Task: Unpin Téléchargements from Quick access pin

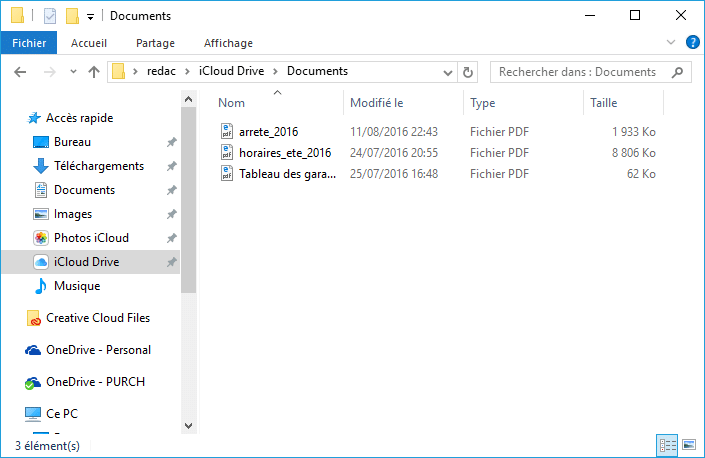Action: point(171,166)
